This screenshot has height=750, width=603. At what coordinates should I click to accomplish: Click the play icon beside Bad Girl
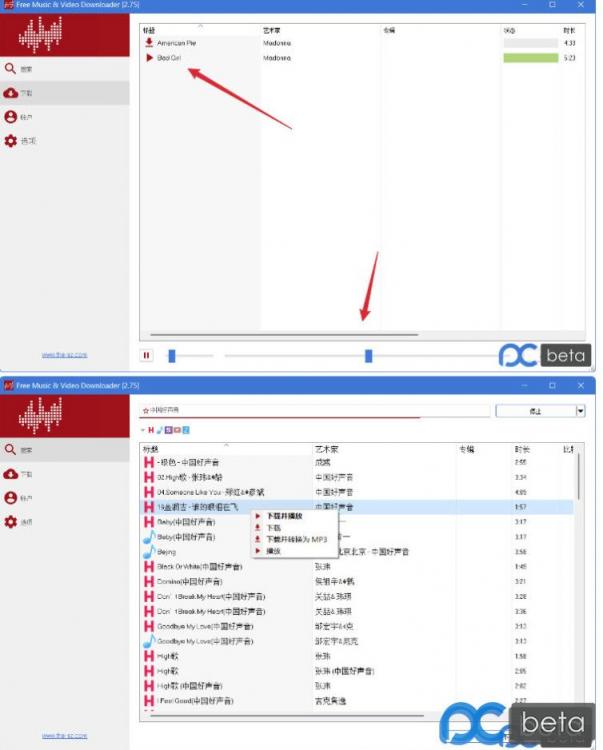point(149,58)
